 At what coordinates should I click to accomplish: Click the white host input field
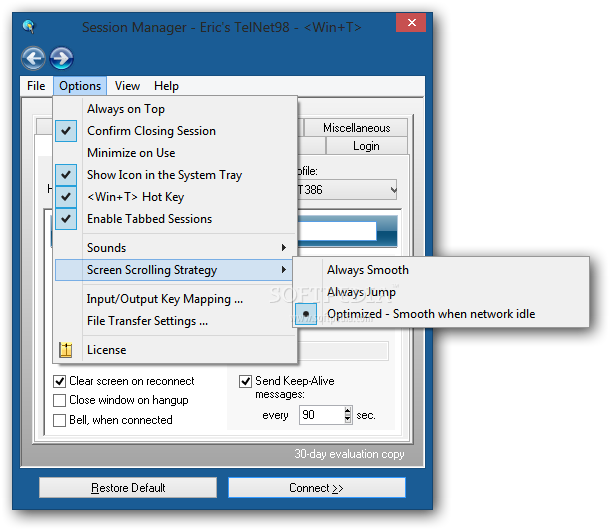pos(337,231)
